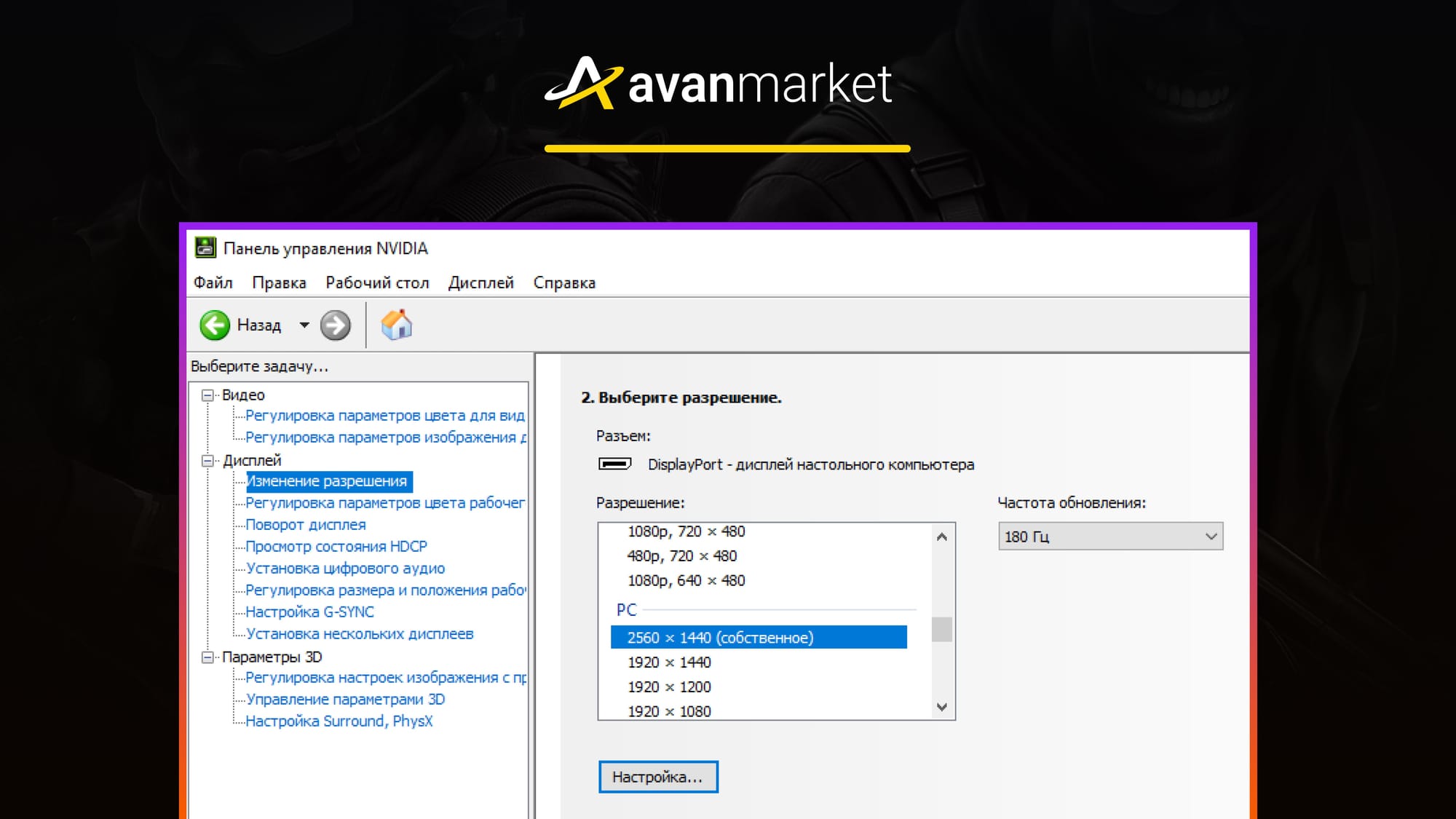Viewport: 1456px width, 819px height.
Task: Select the 1920 × 1080 resolution
Action: click(x=669, y=711)
